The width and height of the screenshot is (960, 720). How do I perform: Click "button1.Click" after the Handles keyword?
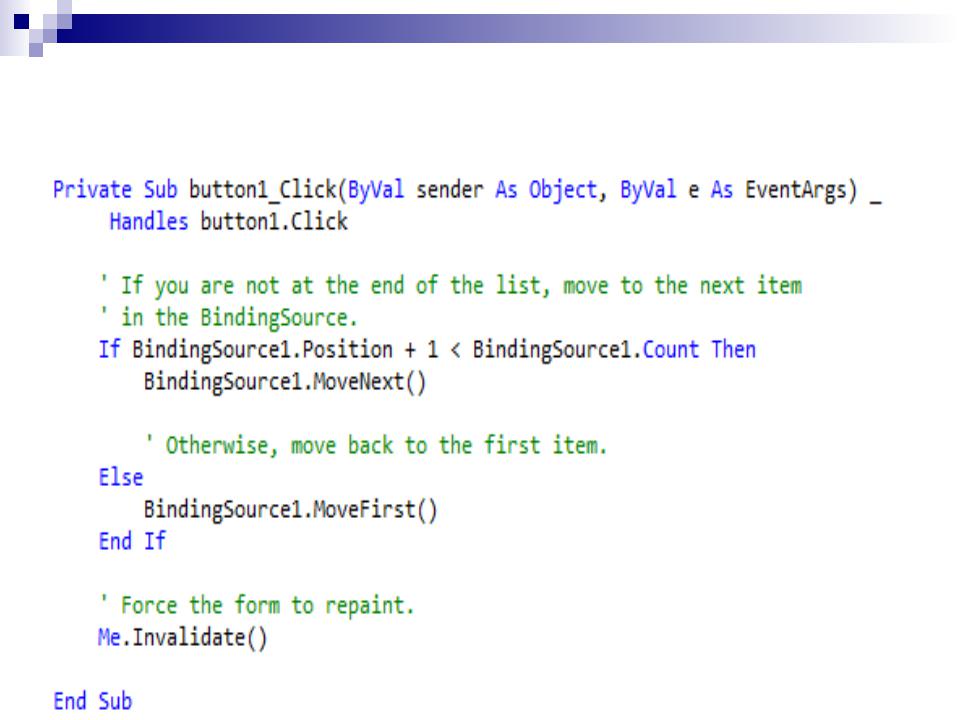pos(274,222)
